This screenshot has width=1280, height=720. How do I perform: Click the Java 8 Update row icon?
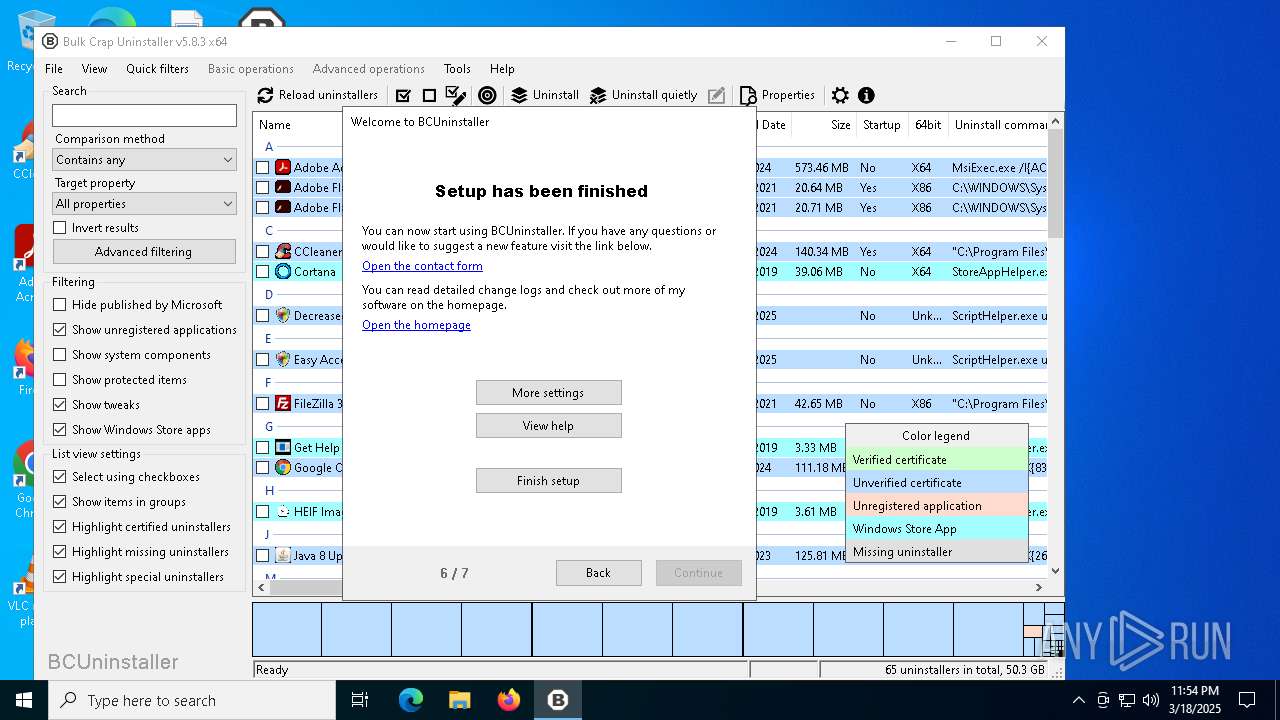point(283,555)
